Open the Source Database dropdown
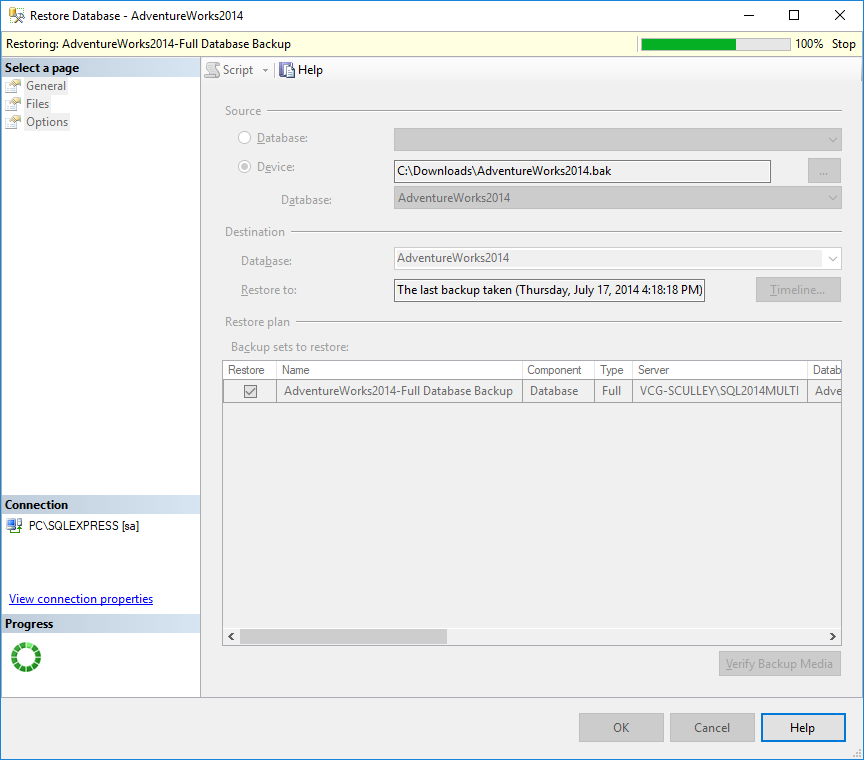The width and height of the screenshot is (864, 760). [x=831, y=139]
